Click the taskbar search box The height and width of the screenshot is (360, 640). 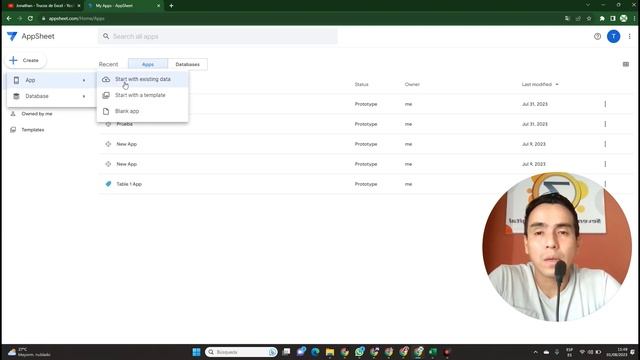(x=241, y=352)
